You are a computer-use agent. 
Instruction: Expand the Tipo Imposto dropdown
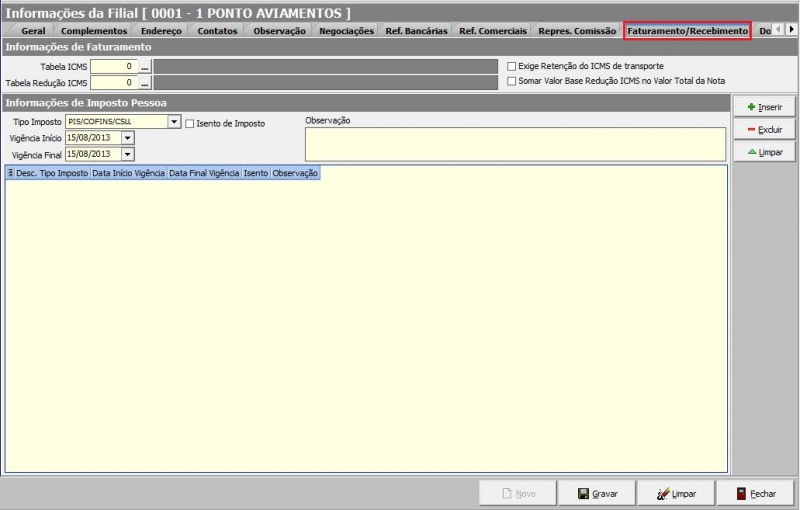point(174,122)
